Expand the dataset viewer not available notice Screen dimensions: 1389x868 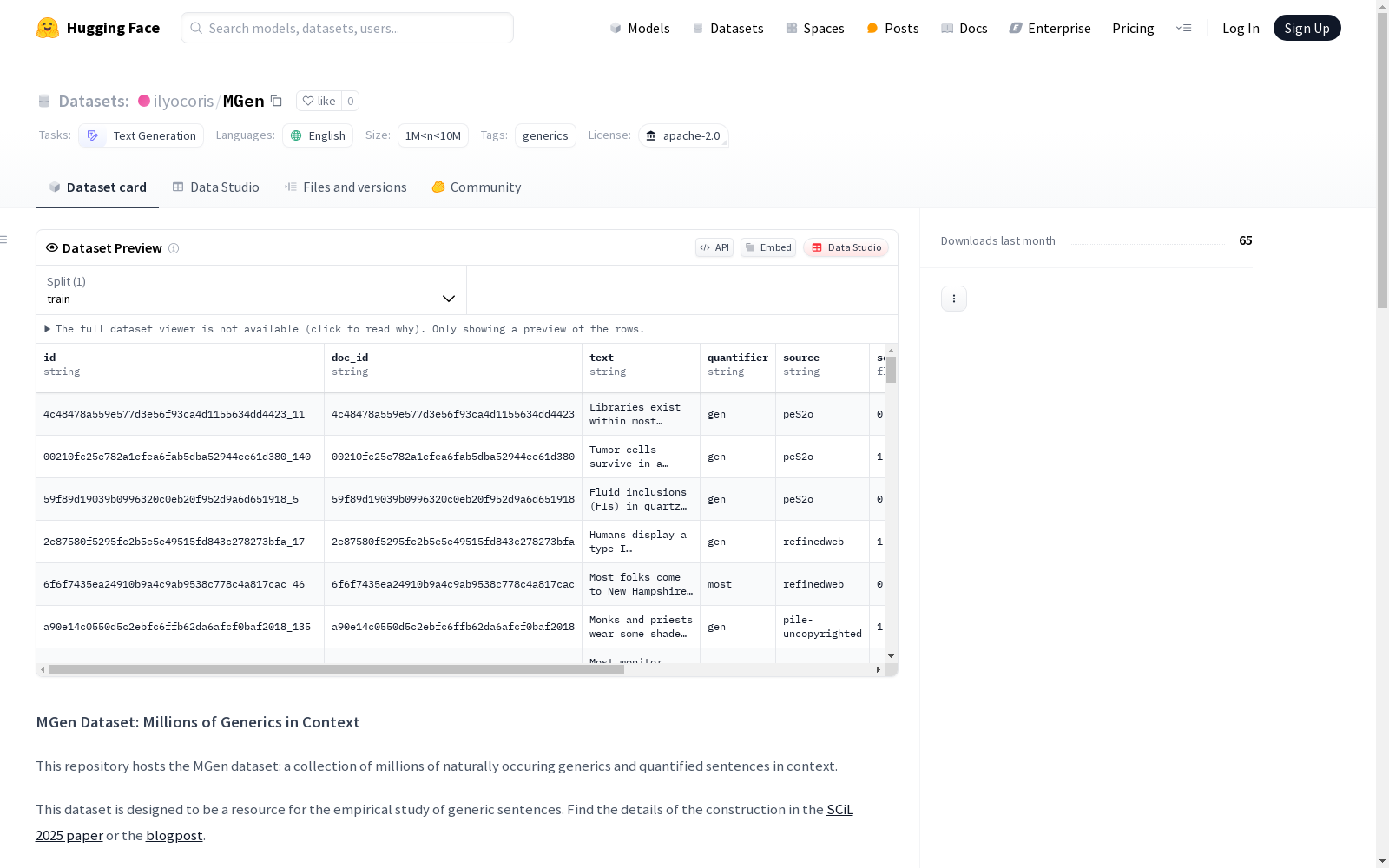tap(345, 329)
